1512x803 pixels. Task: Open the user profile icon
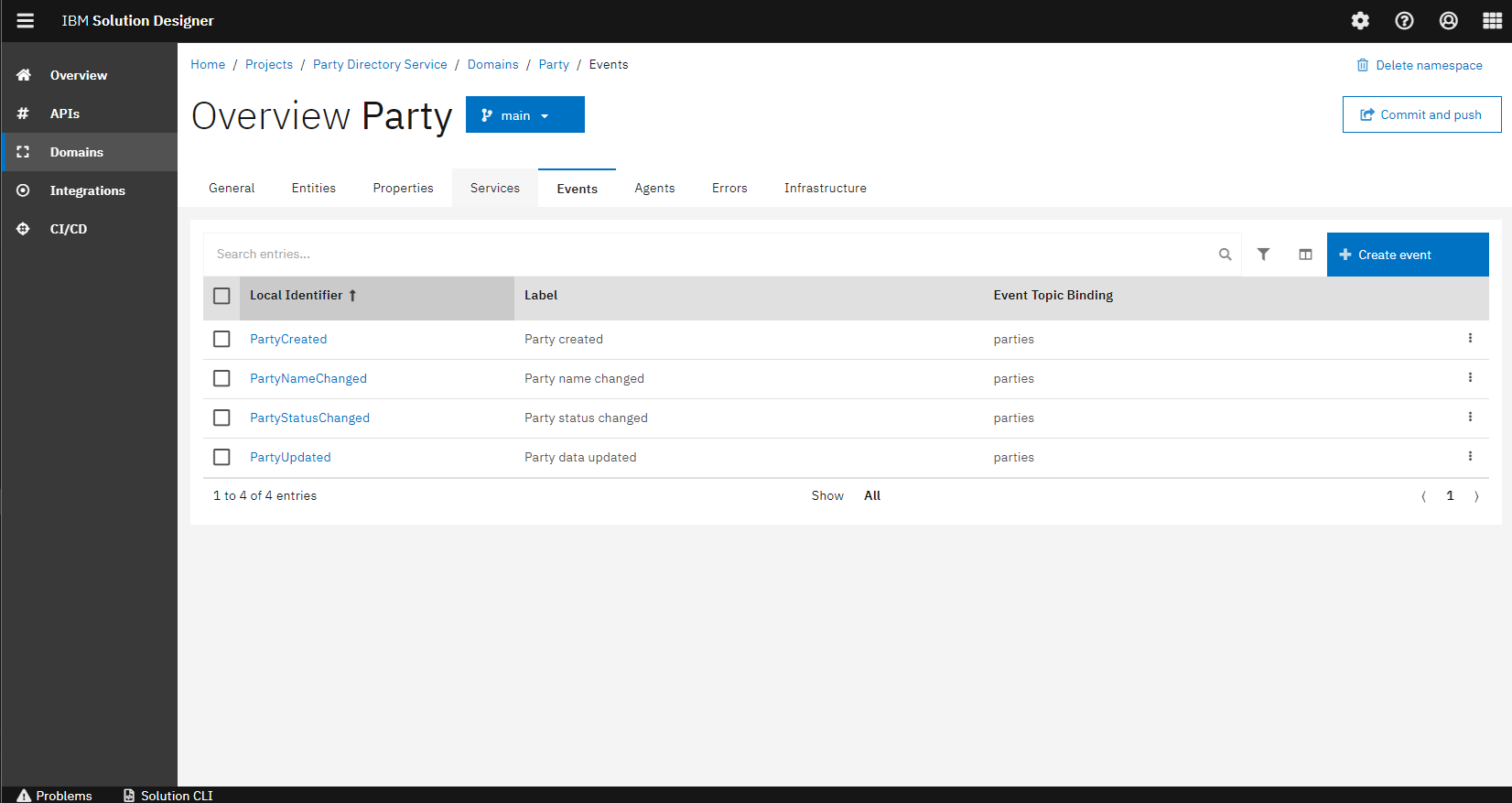coord(1448,20)
